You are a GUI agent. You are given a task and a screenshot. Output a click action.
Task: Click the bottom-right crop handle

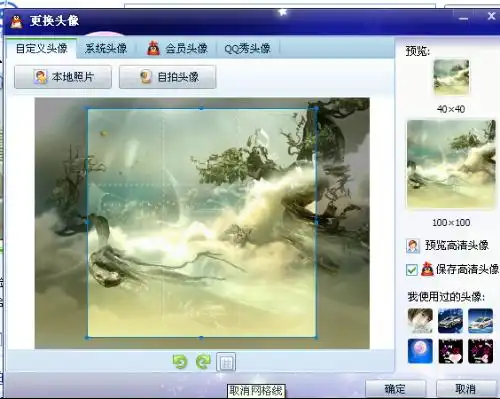pyautogui.click(x=316, y=337)
